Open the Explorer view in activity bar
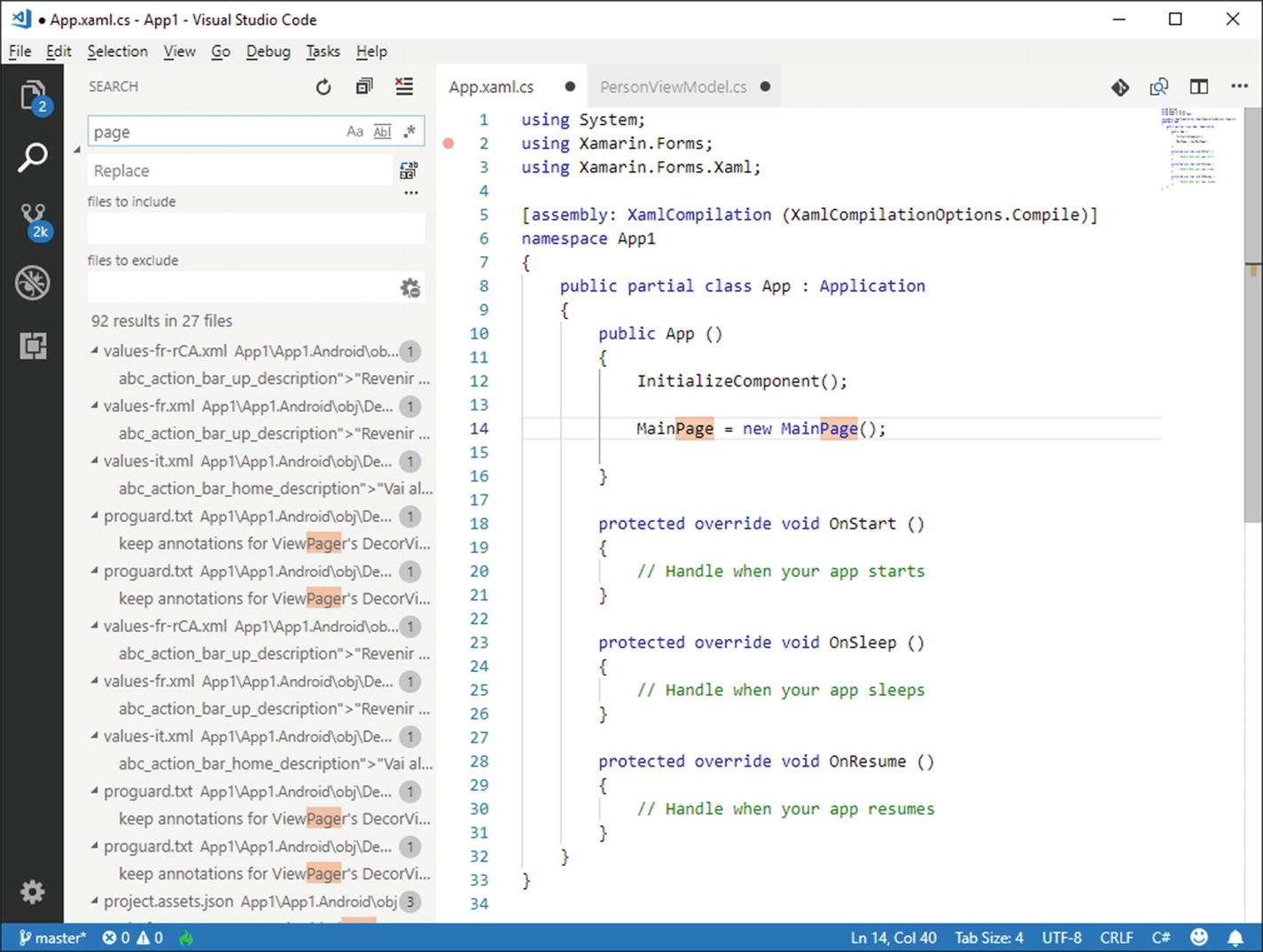 pyautogui.click(x=33, y=95)
